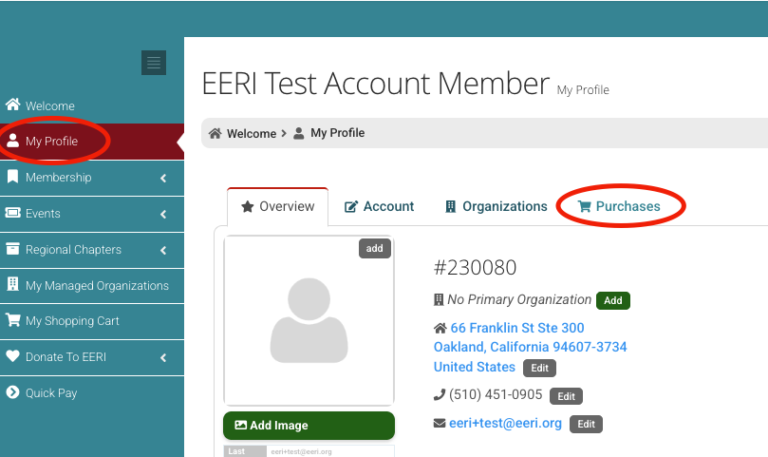Screen dimensions: 768x457
Task: Click the archive icon beside Regional Chapters
Action: click(13, 249)
